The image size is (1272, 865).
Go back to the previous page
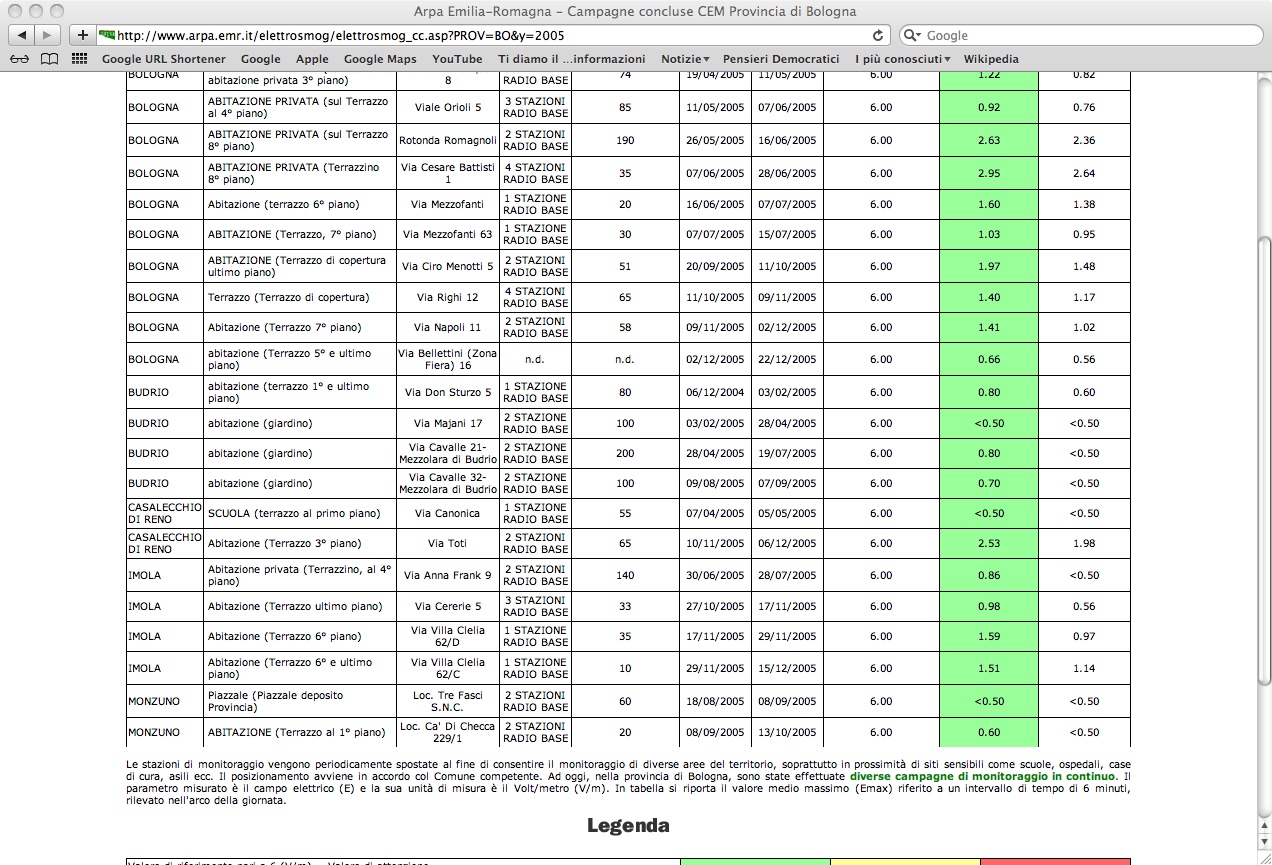21,35
